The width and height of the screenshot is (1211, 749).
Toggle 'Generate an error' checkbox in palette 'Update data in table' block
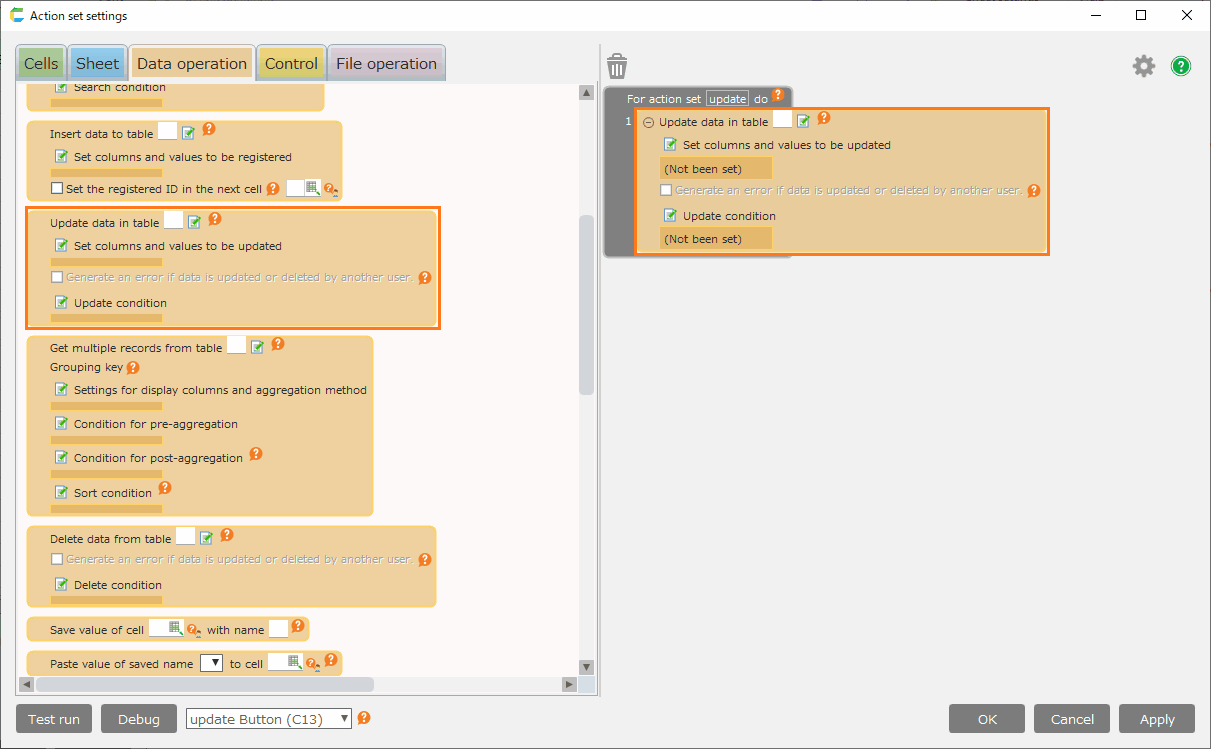[x=57, y=277]
